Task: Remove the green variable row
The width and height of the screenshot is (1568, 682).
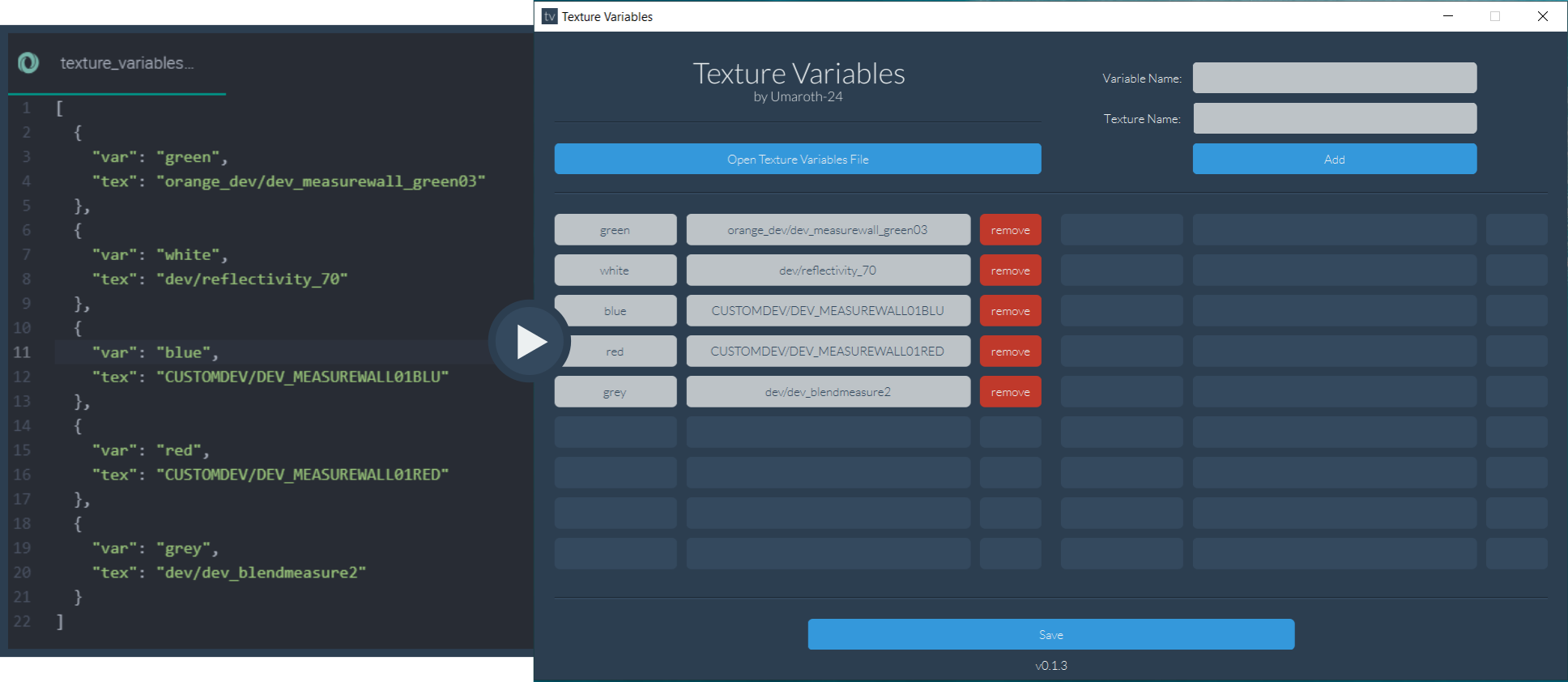Action: click(1011, 229)
